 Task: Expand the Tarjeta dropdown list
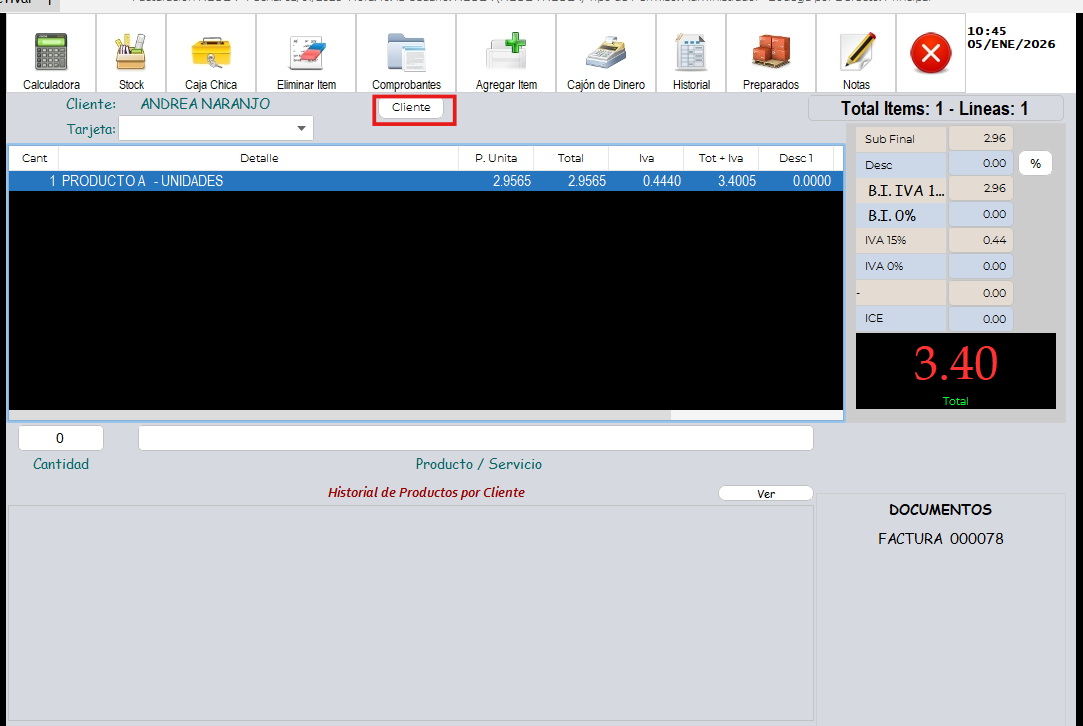(x=301, y=129)
